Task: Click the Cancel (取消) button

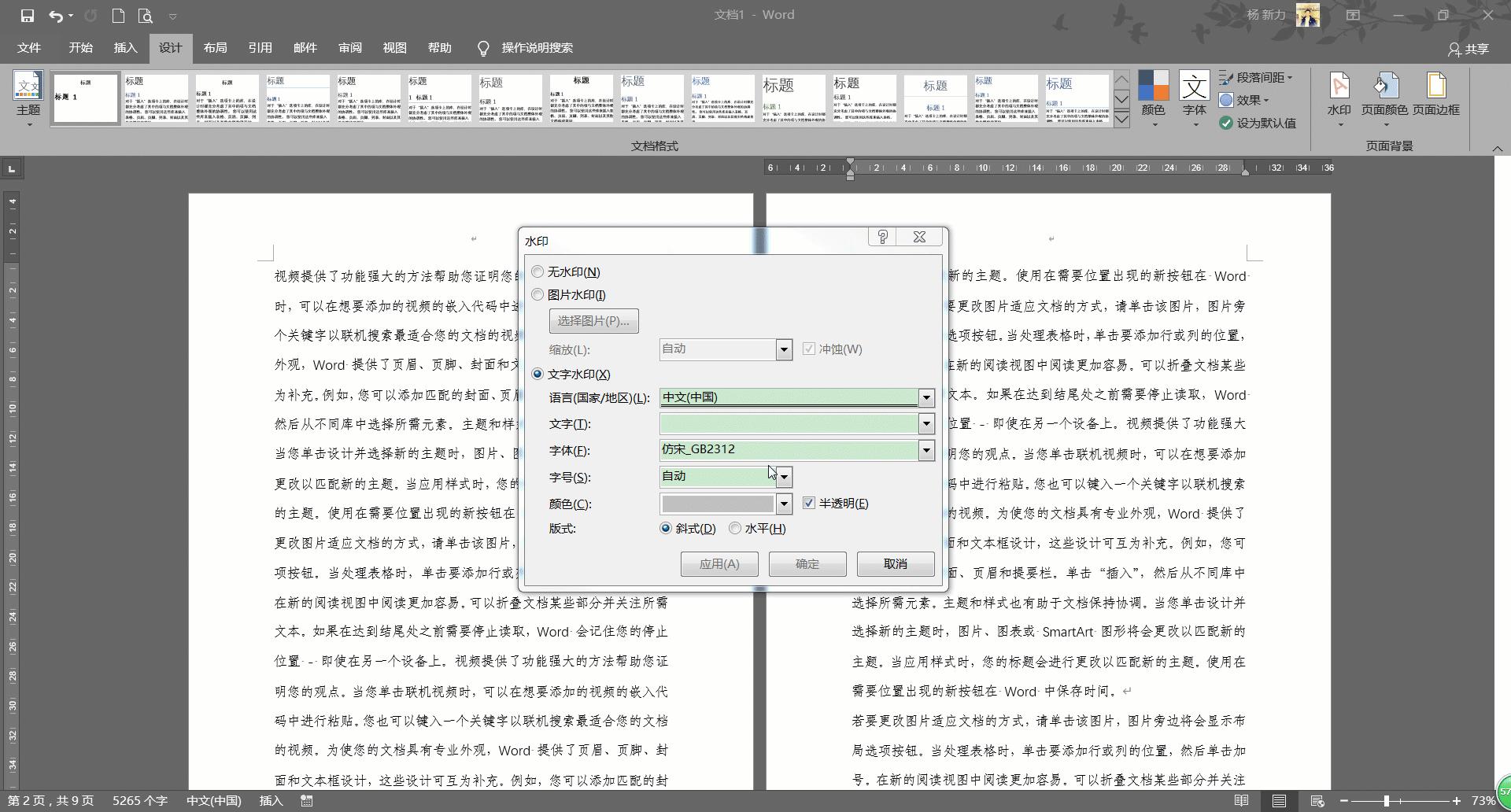Action: (895, 563)
